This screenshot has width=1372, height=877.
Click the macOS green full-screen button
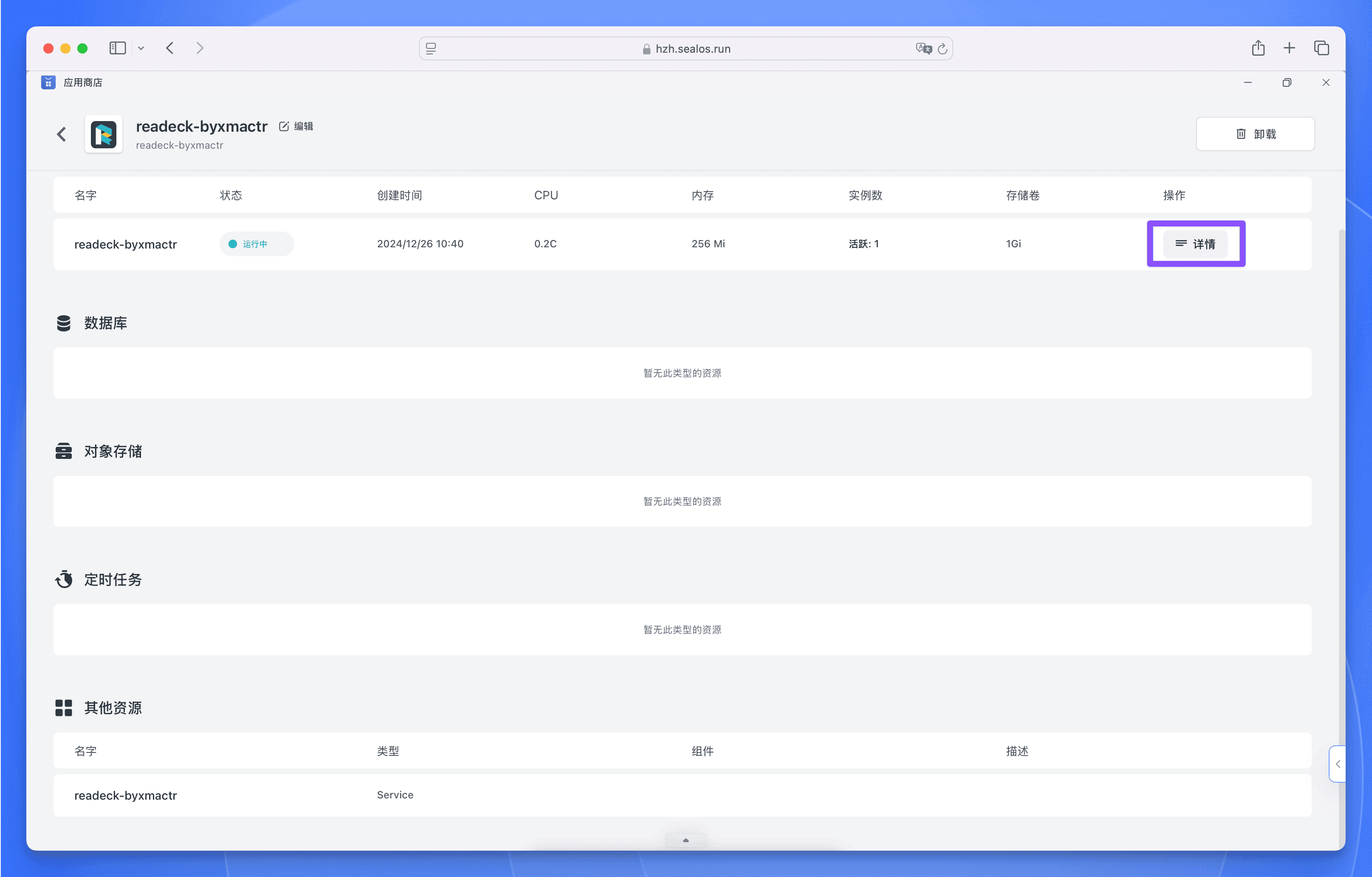click(x=82, y=48)
